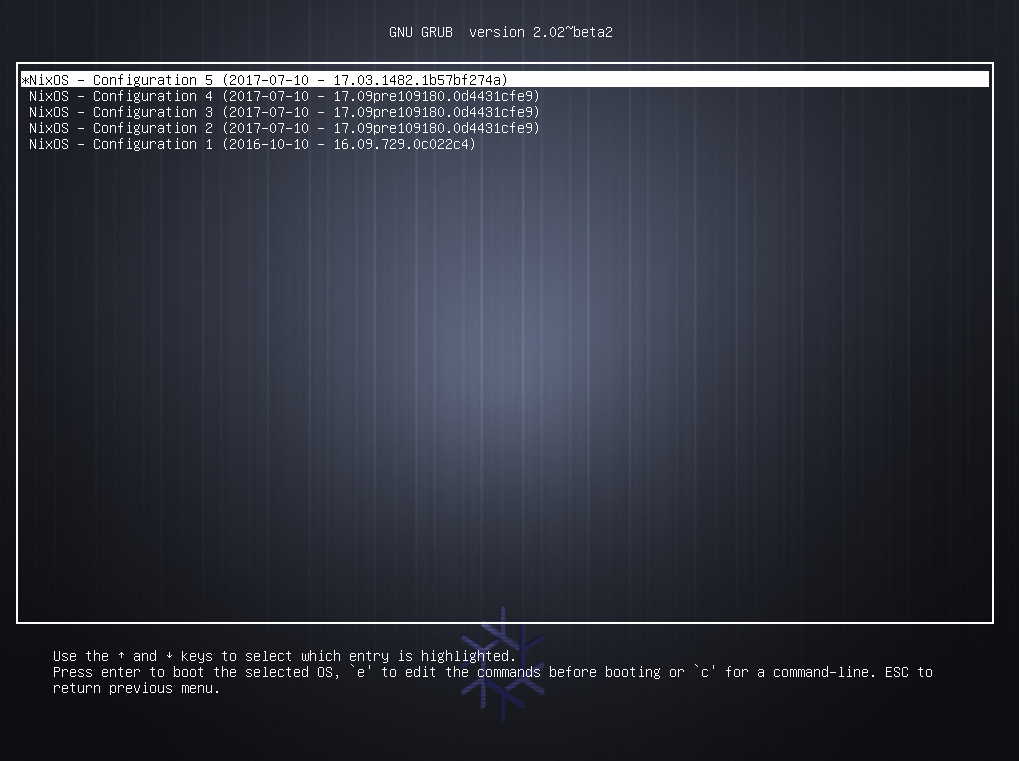Click the 'Use the ↑ and ↓ keys' help line

coord(284,656)
